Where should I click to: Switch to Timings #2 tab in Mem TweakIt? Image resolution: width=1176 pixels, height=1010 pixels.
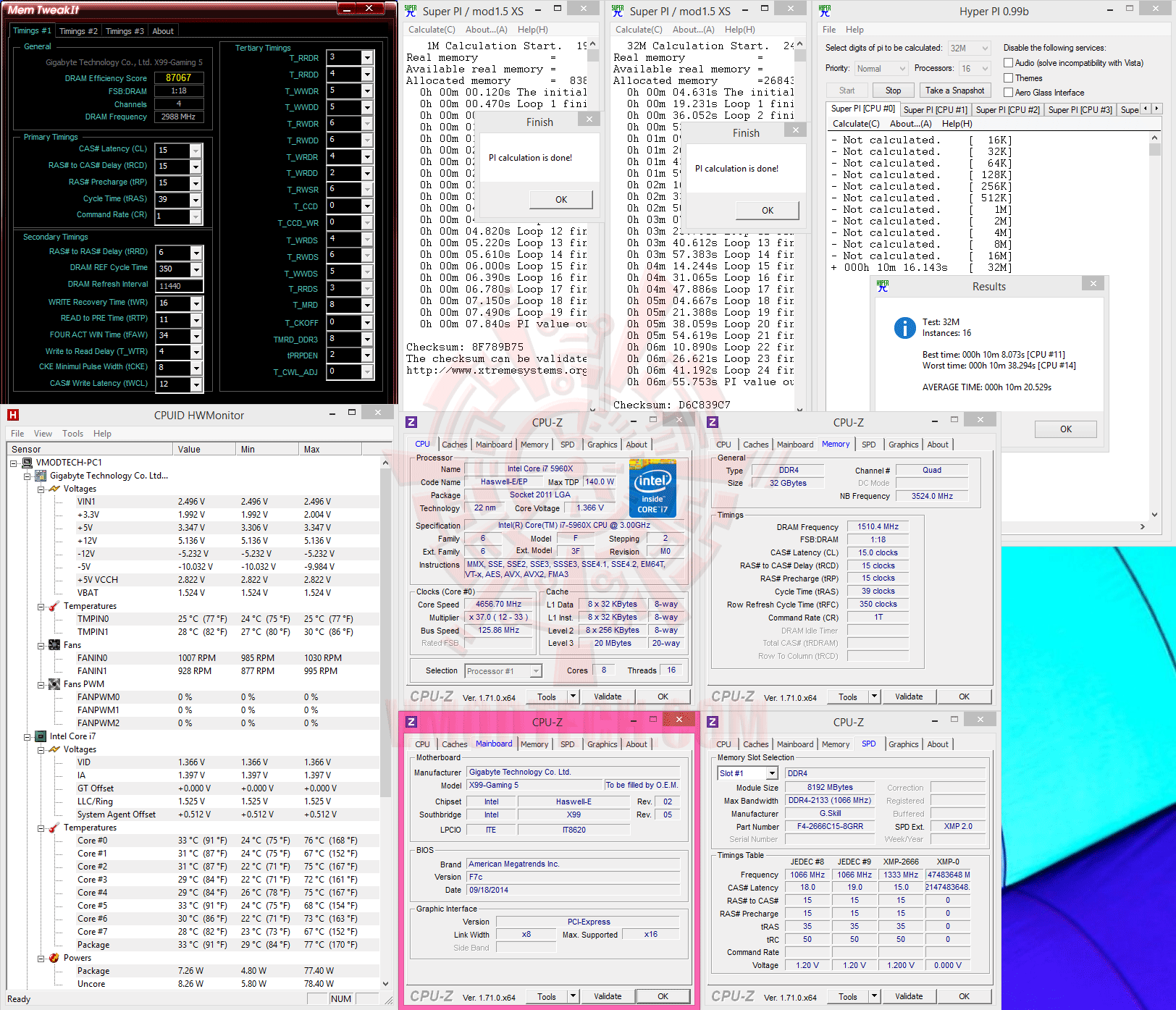[x=78, y=31]
